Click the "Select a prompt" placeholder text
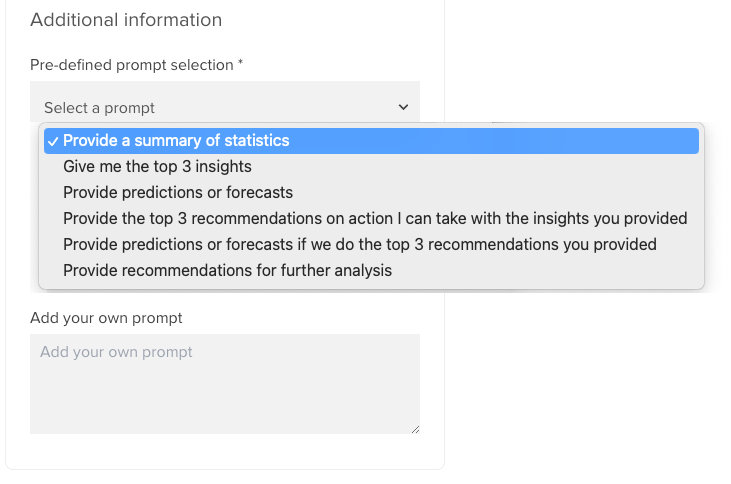 point(99,108)
